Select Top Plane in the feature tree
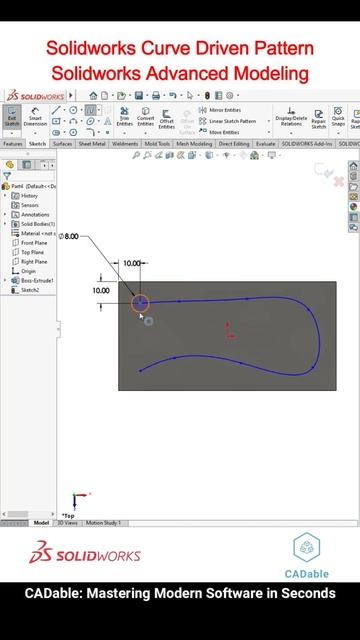 (32, 252)
